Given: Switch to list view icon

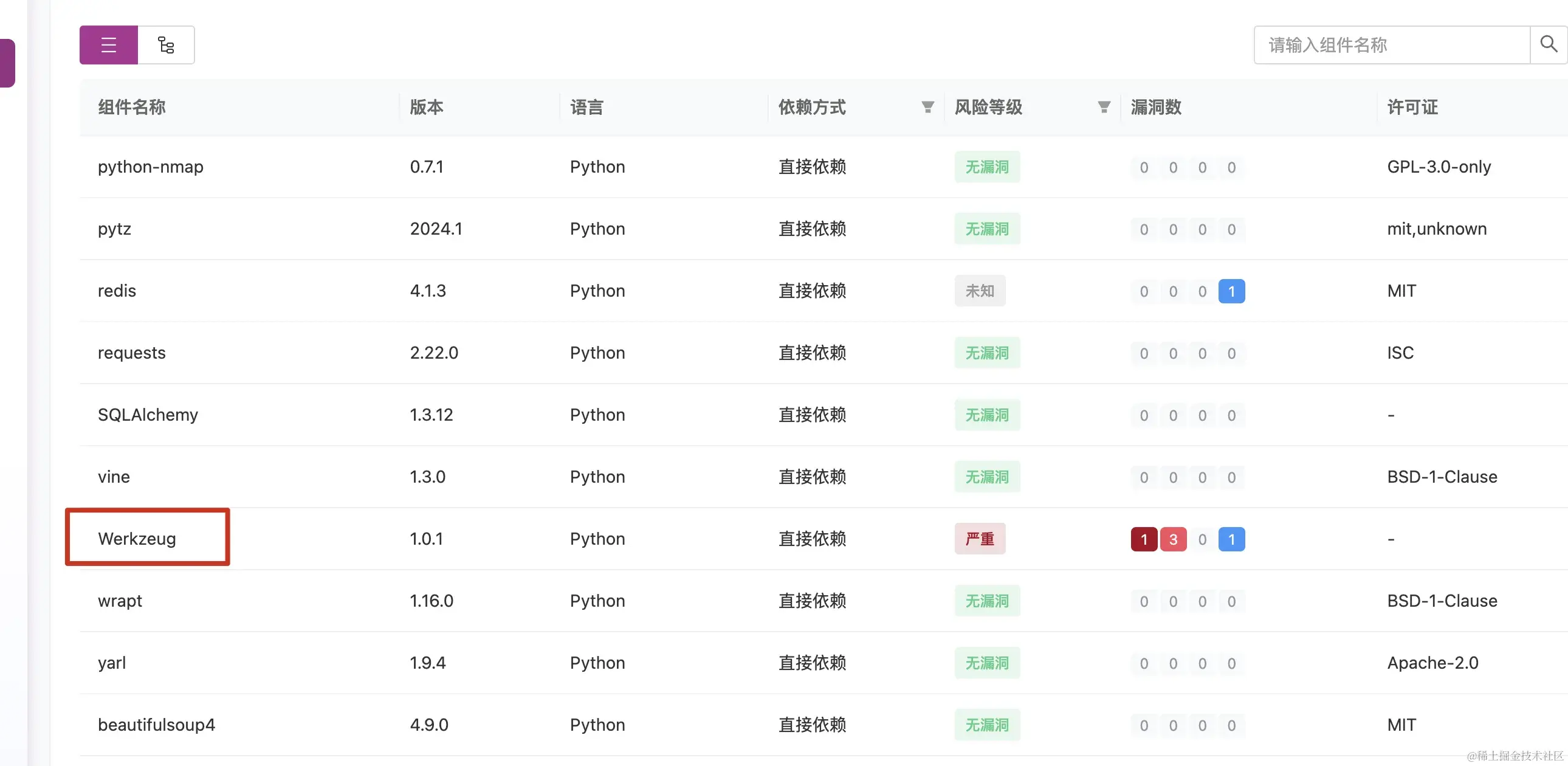Looking at the screenshot, I should point(108,45).
